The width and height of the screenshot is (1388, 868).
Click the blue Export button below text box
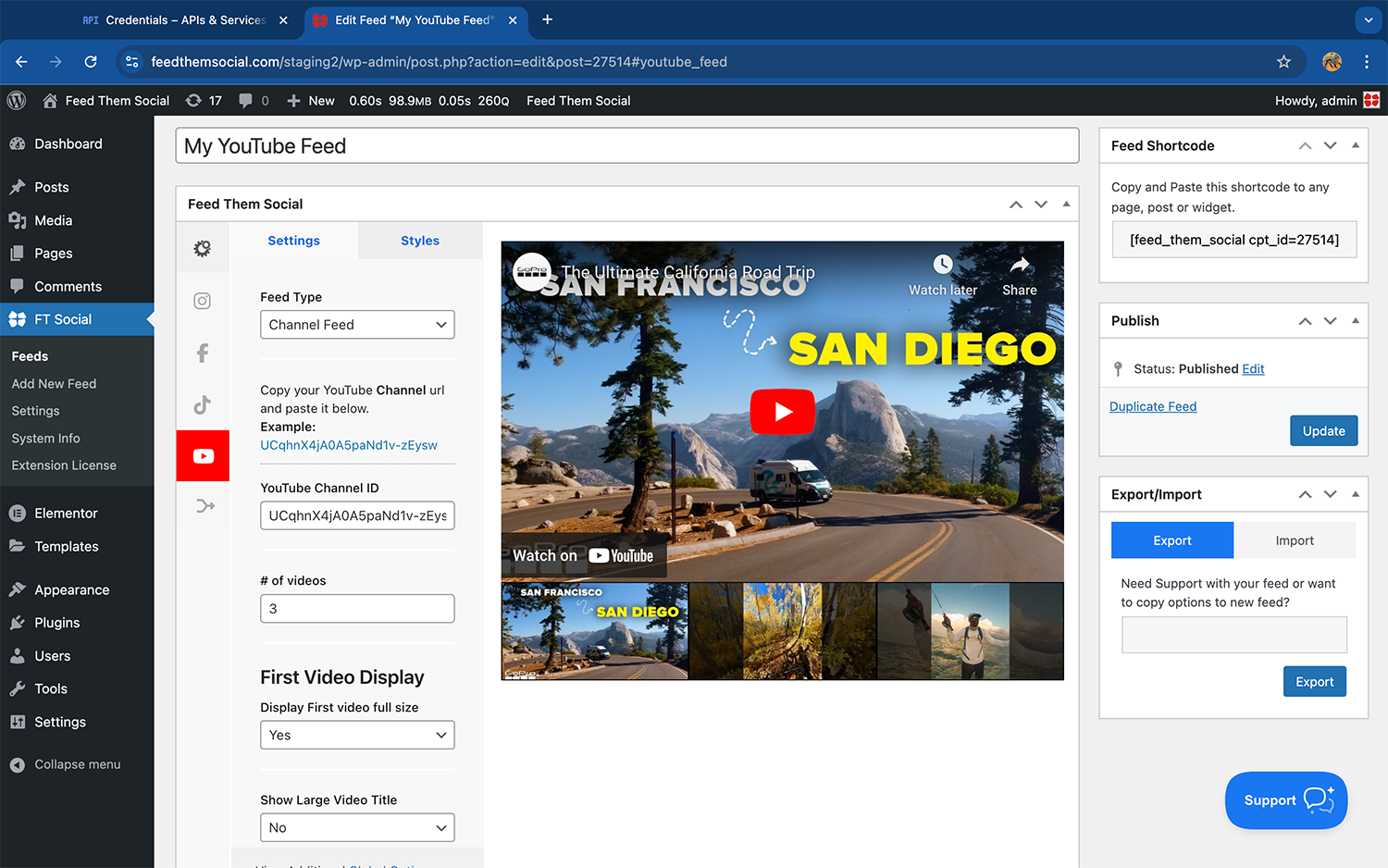click(1315, 682)
